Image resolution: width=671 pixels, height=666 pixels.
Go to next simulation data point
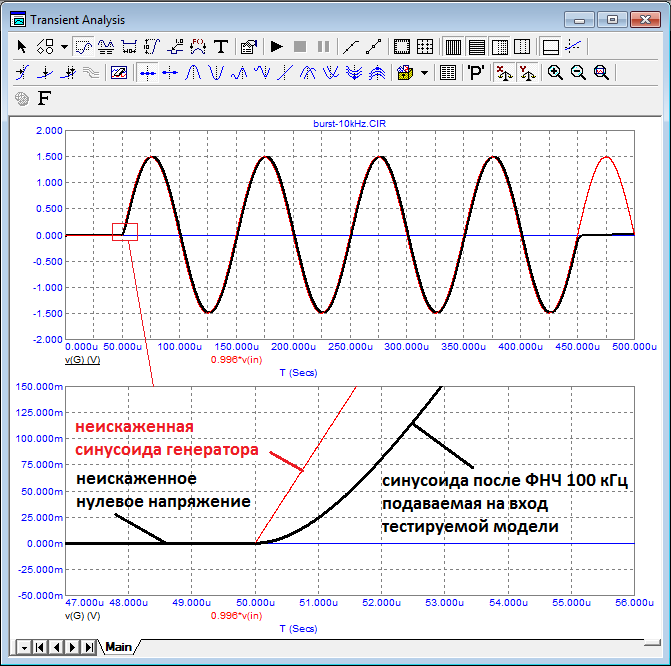[x=22, y=73]
